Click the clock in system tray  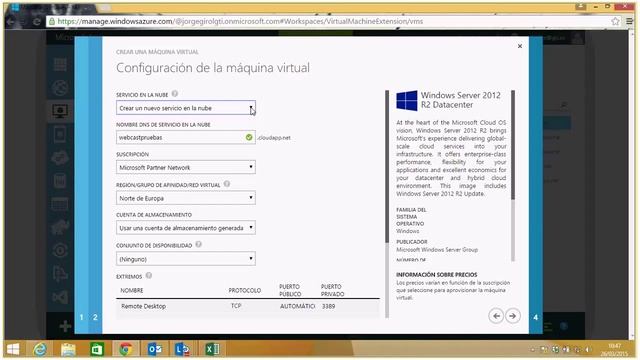[x=614, y=349]
